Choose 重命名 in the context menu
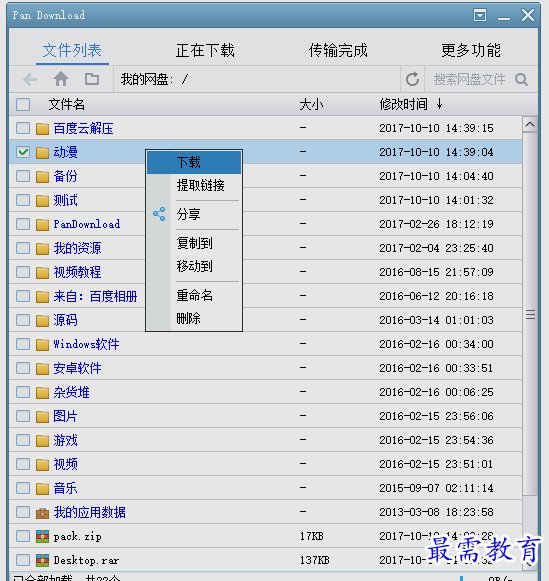The width and height of the screenshot is (549, 581). coord(194,295)
